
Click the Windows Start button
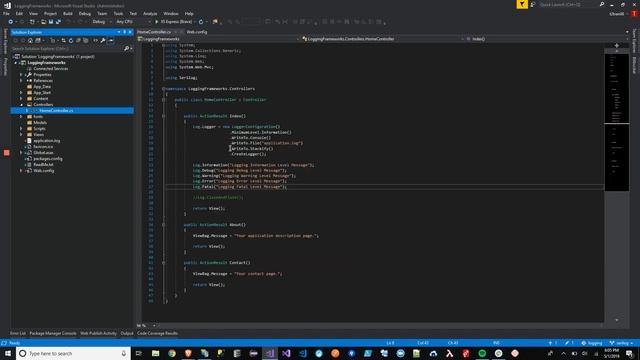tap(8, 353)
